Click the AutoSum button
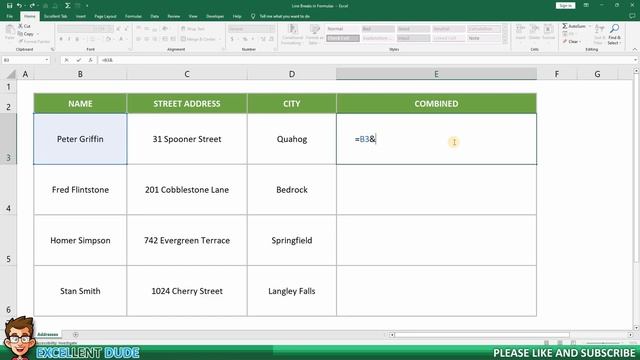The width and height of the screenshot is (640, 360). [574, 26]
